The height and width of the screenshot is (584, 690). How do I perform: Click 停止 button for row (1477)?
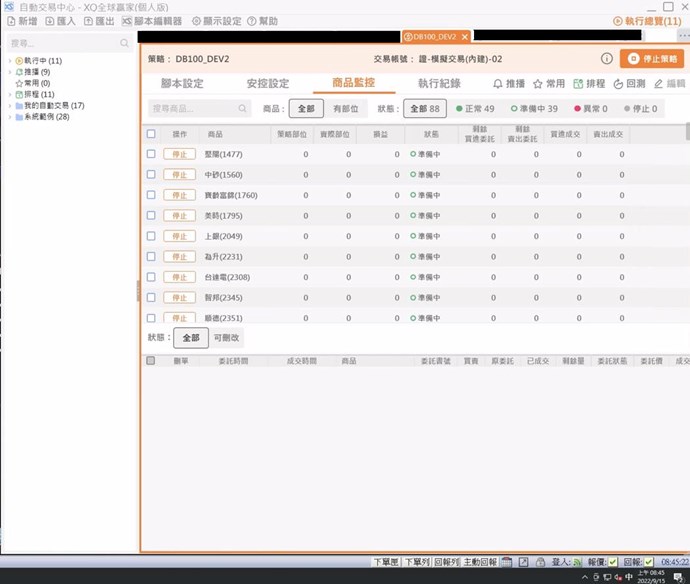(180, 154)
